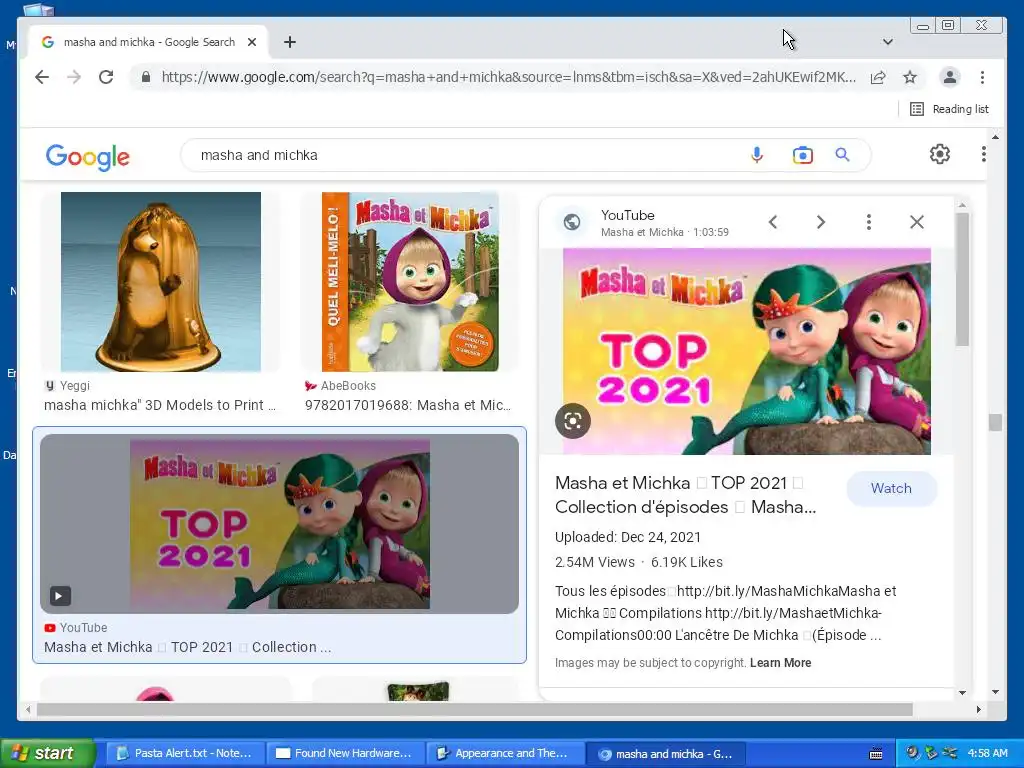Open tab search dropdown arrow

888,42
